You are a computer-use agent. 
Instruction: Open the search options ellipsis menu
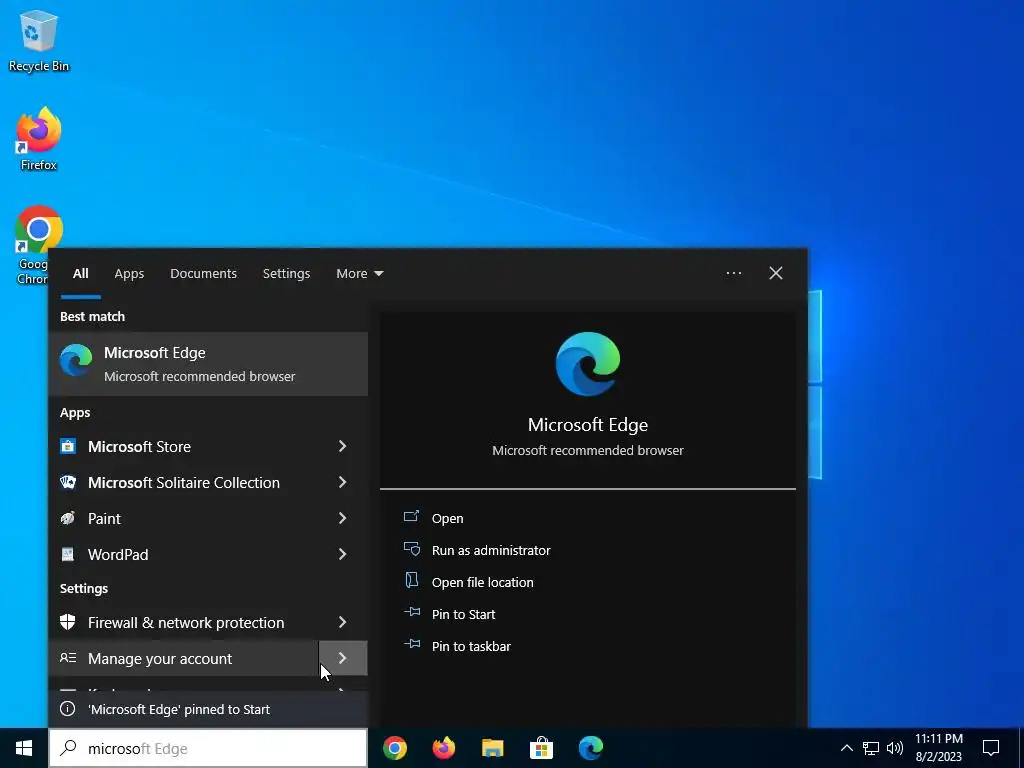[733, 273]
